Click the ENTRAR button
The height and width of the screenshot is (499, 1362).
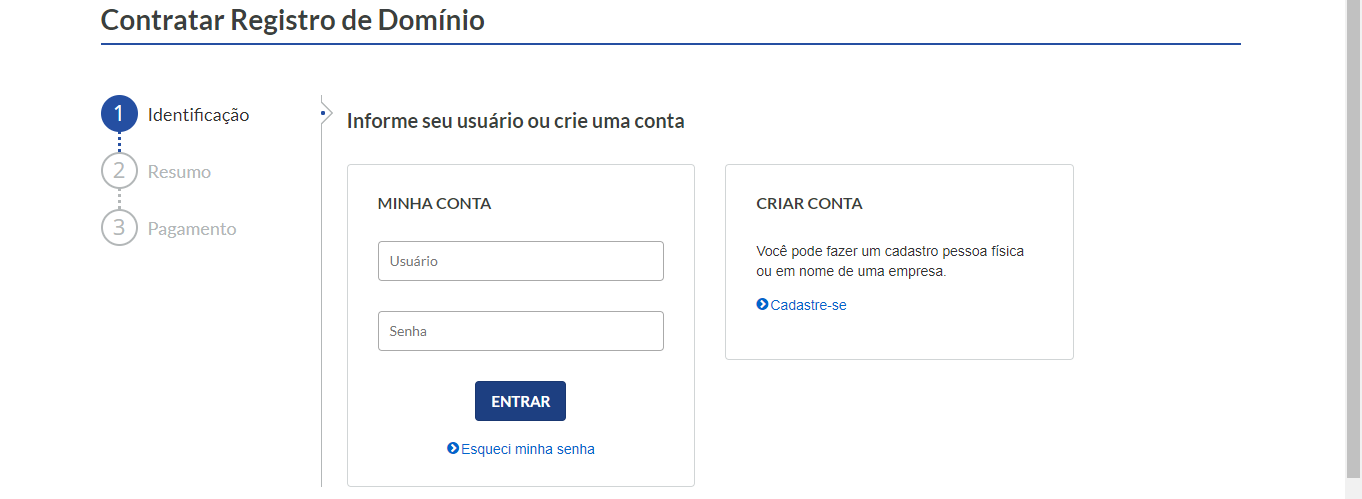click(520, 401)
